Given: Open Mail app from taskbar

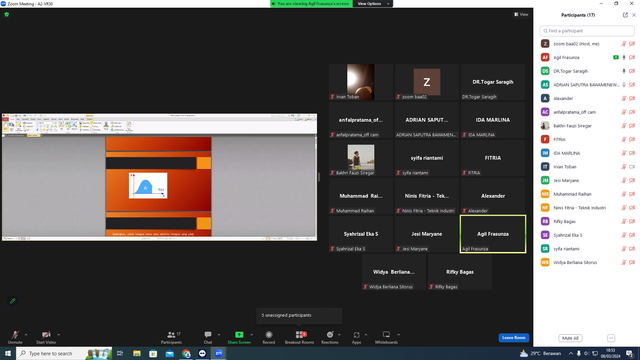Looking at the screenshot, I should click(x=169, y=353).
